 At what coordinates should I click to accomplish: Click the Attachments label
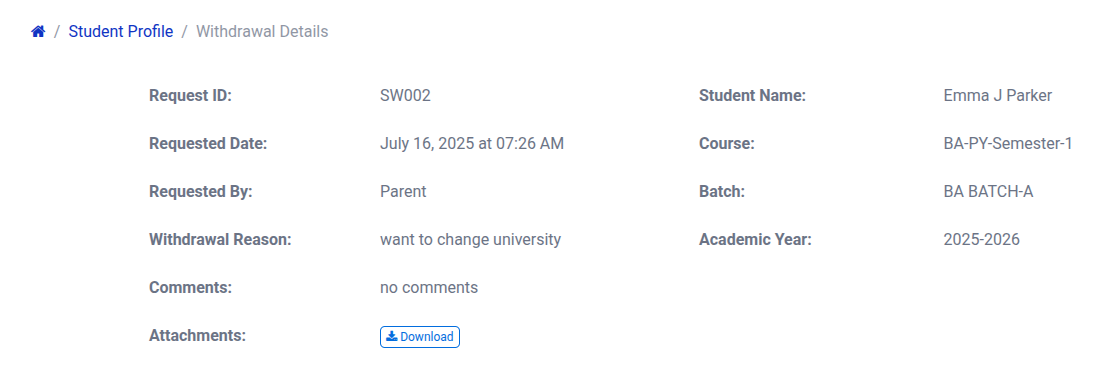197,335
